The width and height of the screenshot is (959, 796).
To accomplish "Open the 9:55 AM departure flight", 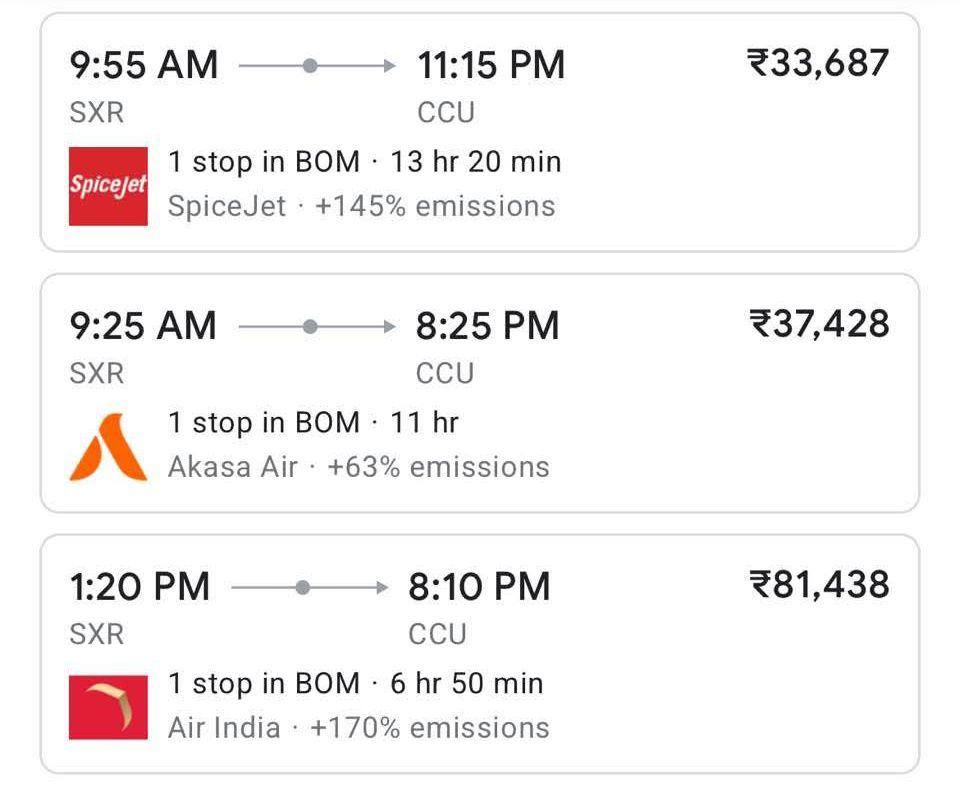I will click(x=143, y=66).
